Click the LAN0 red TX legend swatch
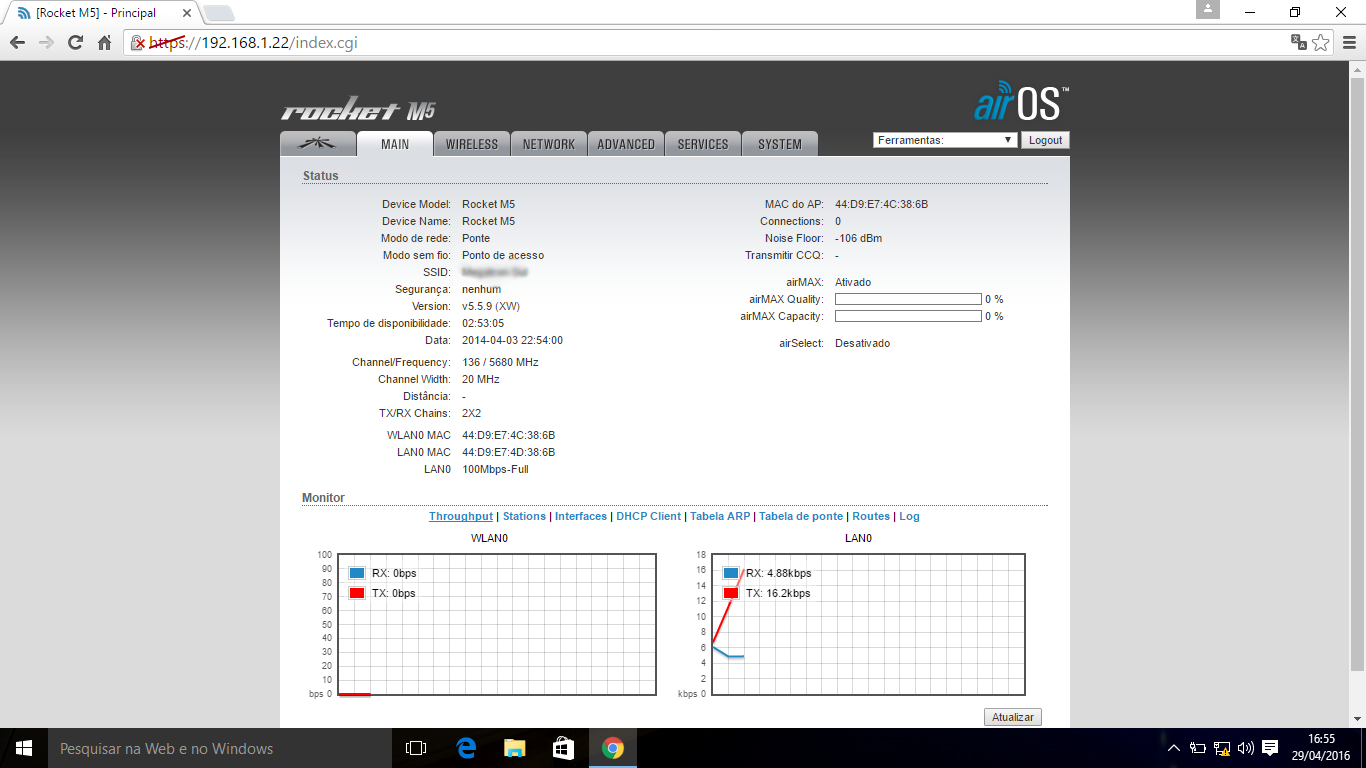Image resolution: width=1366 pixels, height=768 pixels. pyautogui.click(x=731, y=593)
